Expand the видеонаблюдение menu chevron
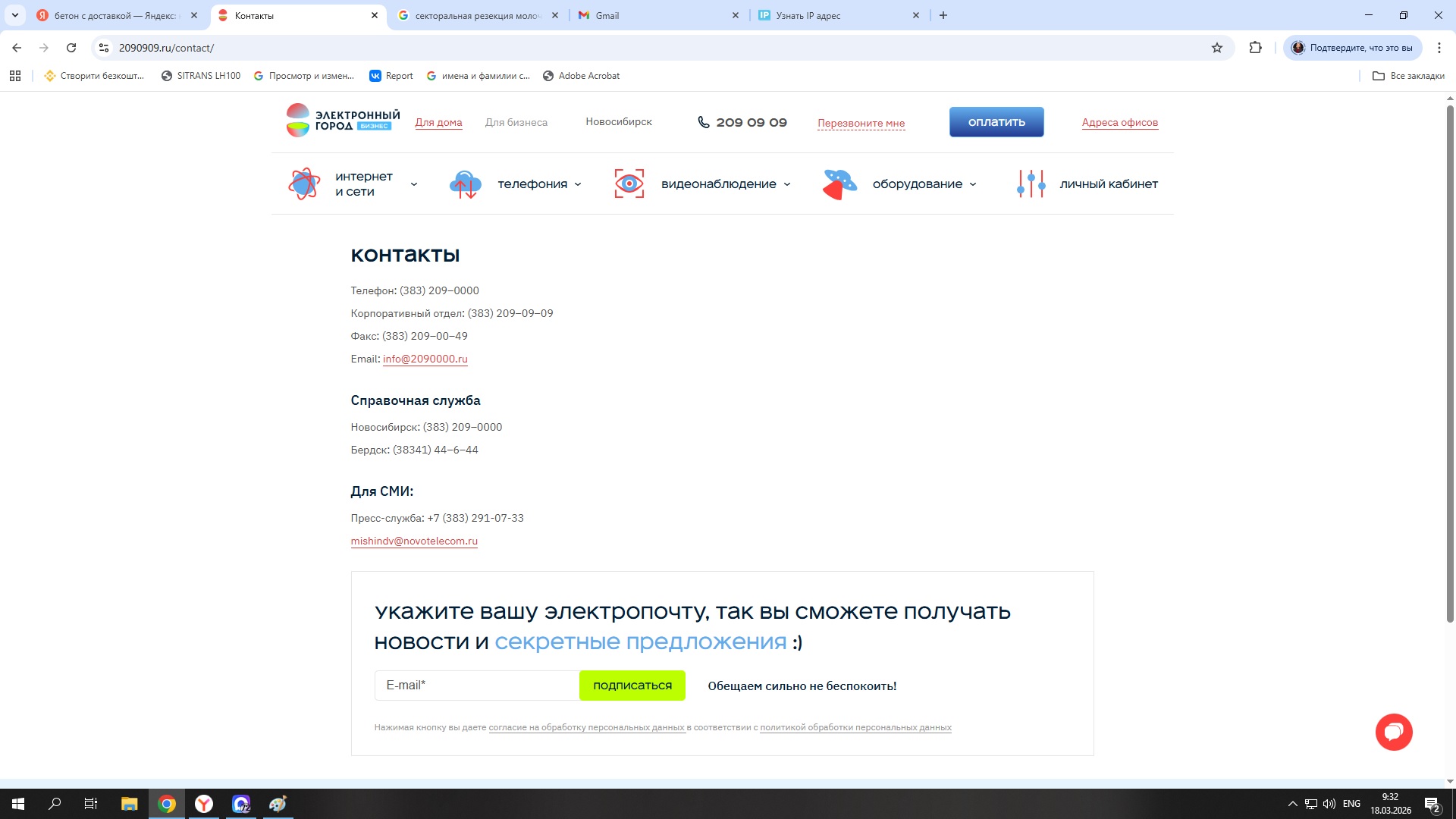 tap(787, 184)
